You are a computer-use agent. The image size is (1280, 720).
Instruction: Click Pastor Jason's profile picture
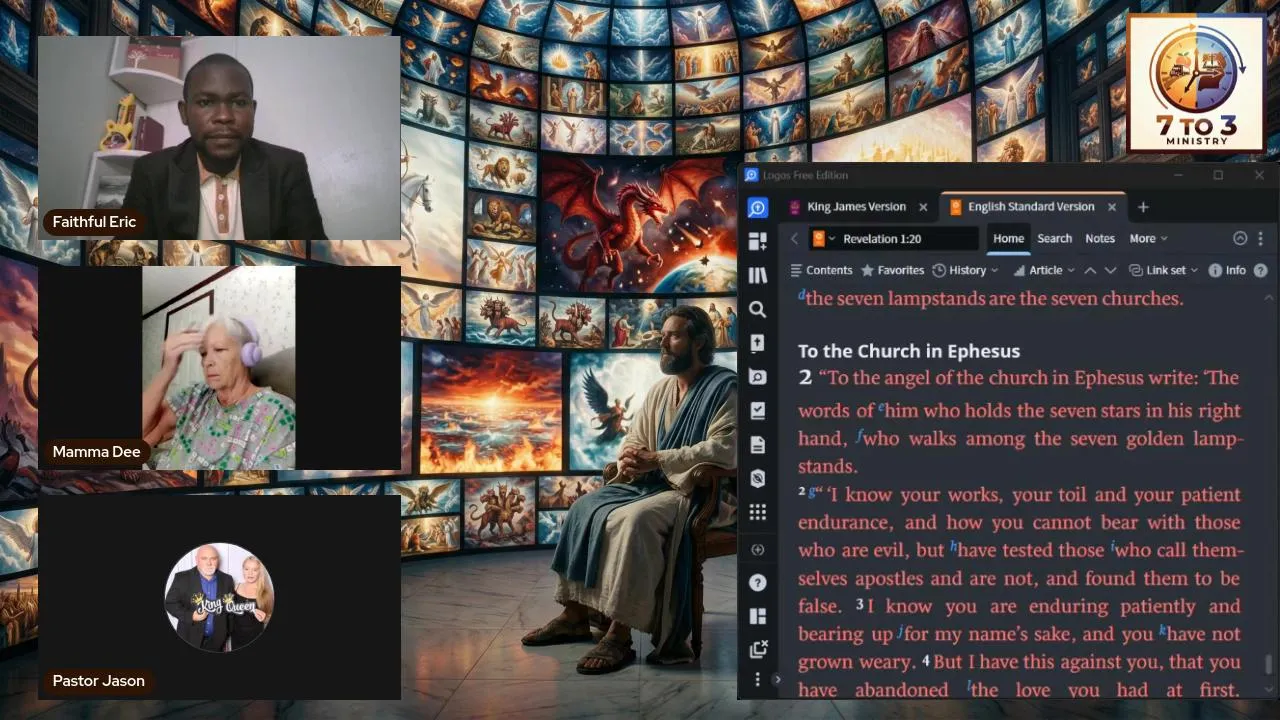click(219, 597)
